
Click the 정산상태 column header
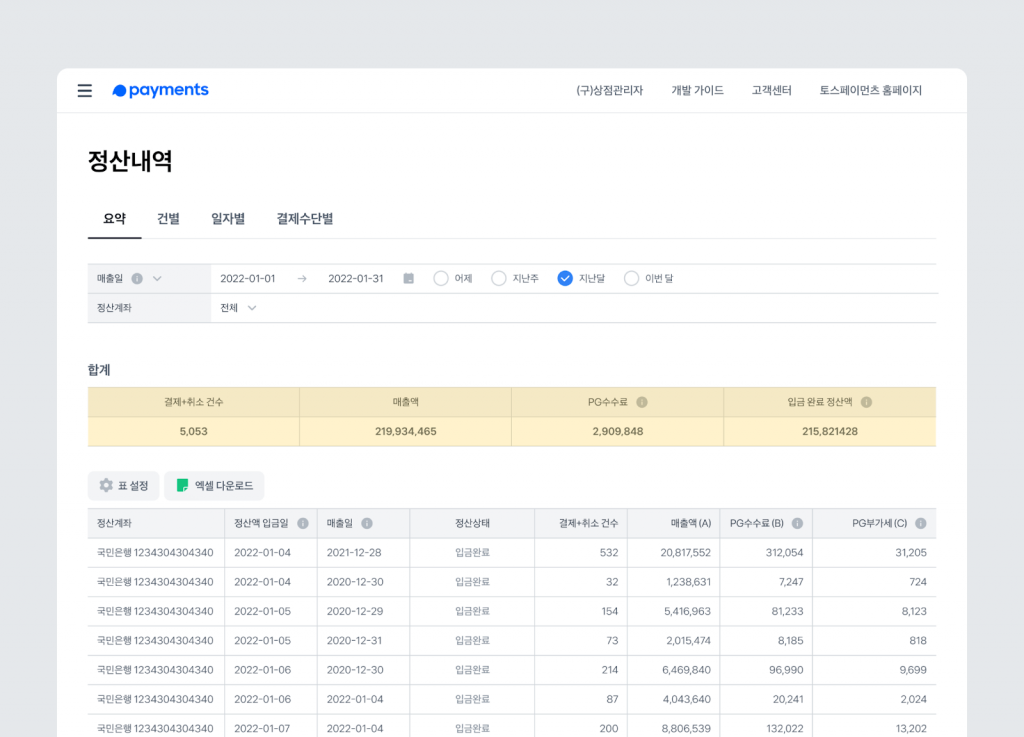[472, 524]
